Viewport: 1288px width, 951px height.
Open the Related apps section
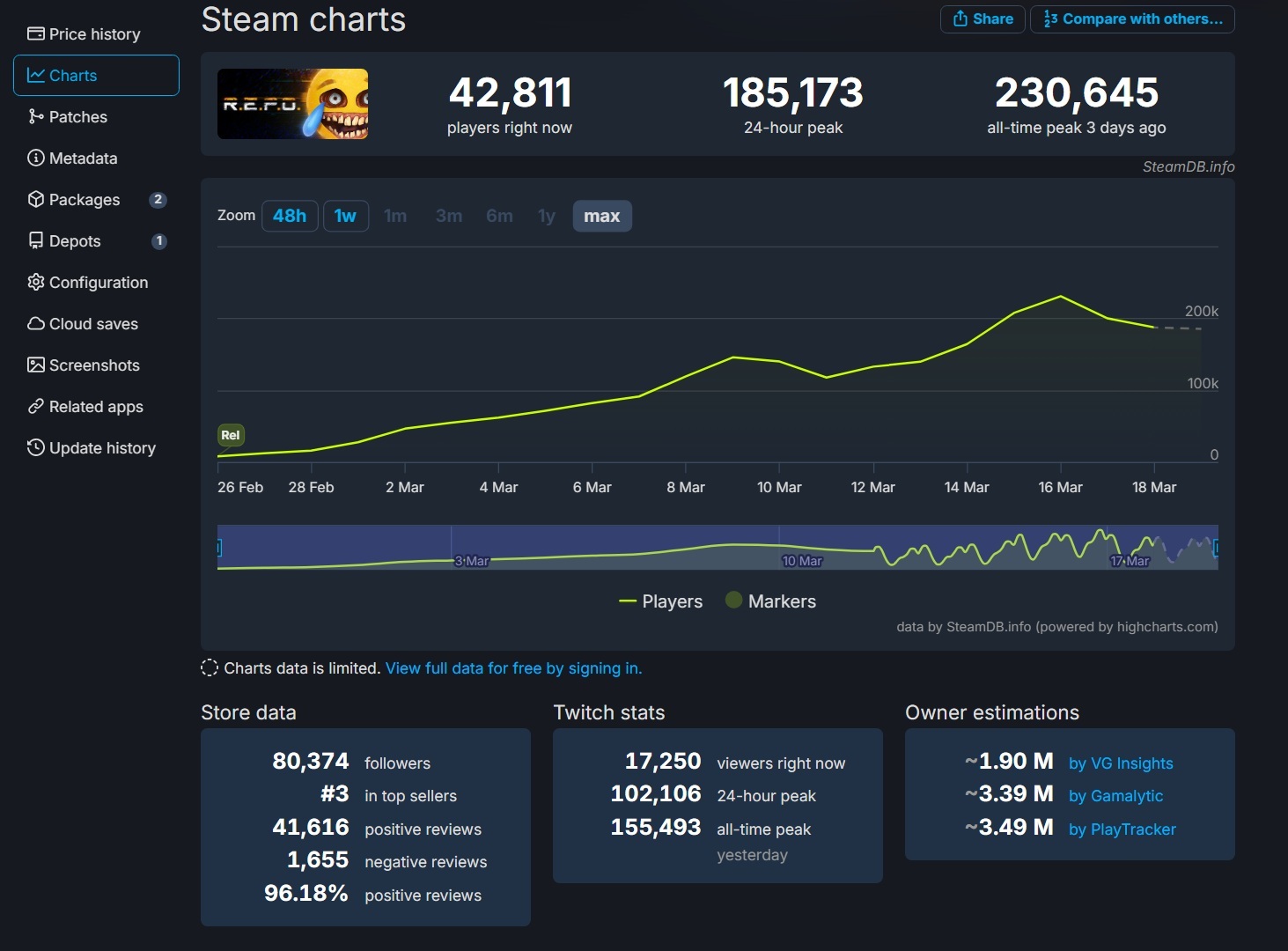point(96,407)
